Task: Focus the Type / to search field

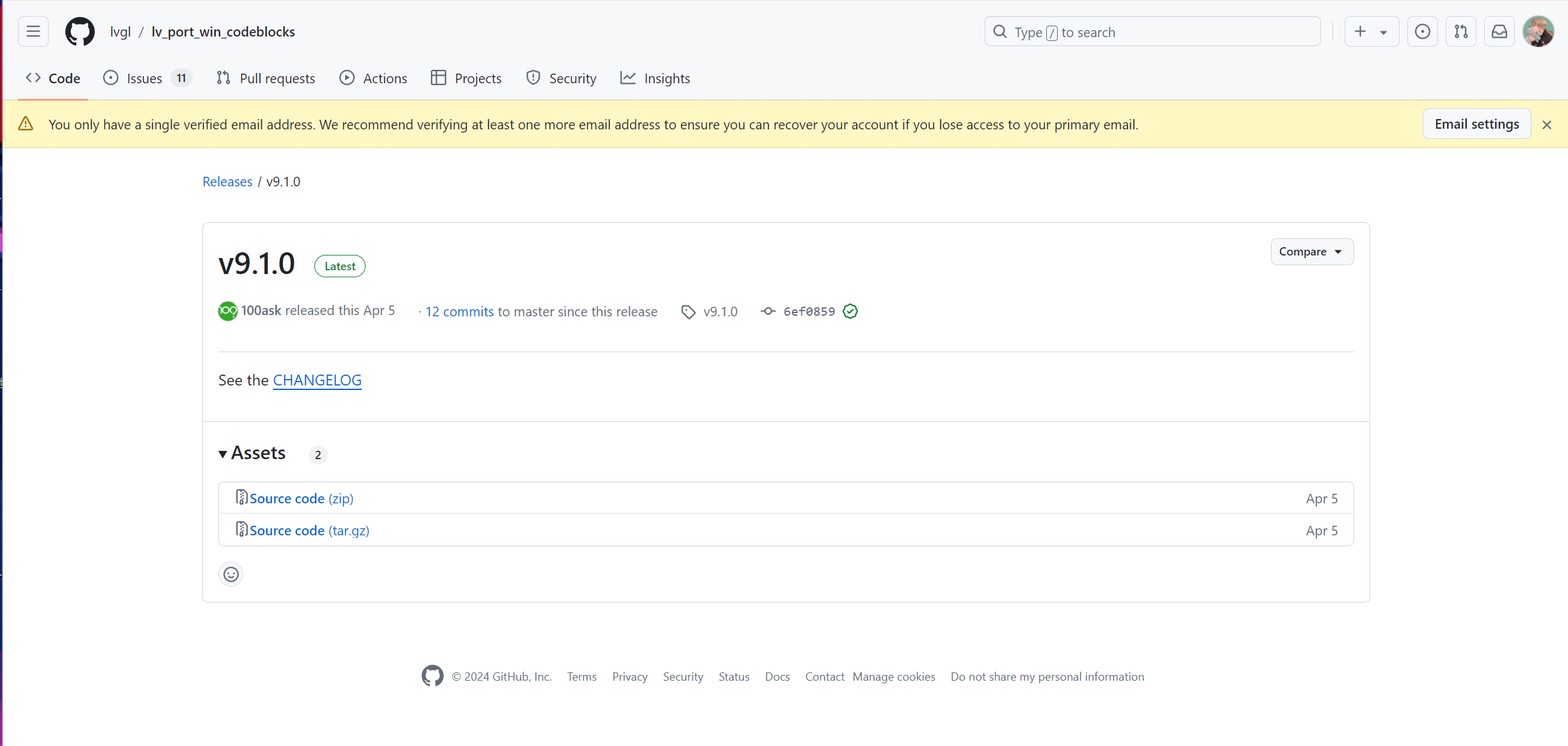Action: point(1152,32)
